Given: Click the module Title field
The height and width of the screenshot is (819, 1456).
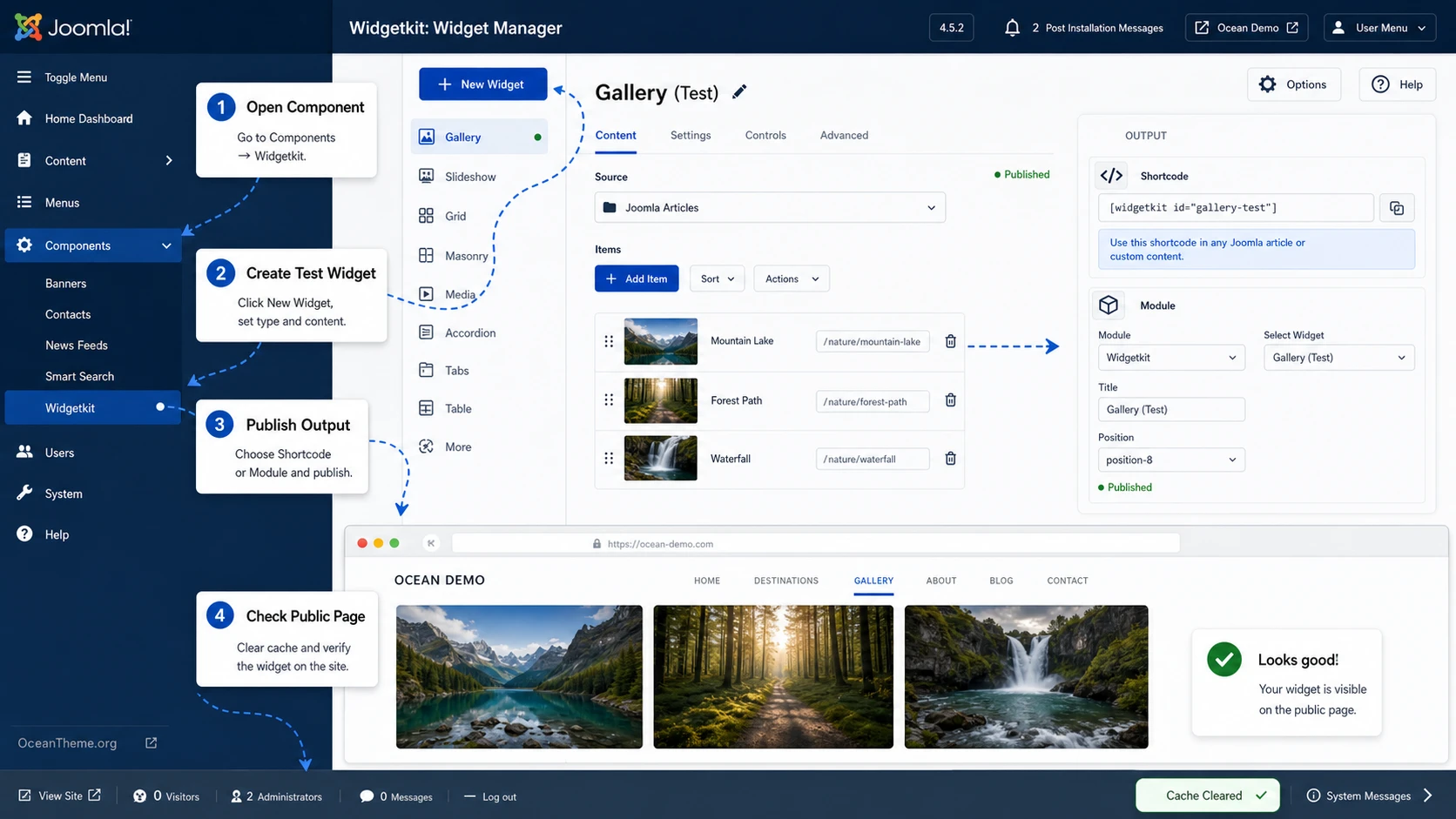Looking at the screenshot, I should tap(1171, 409).
